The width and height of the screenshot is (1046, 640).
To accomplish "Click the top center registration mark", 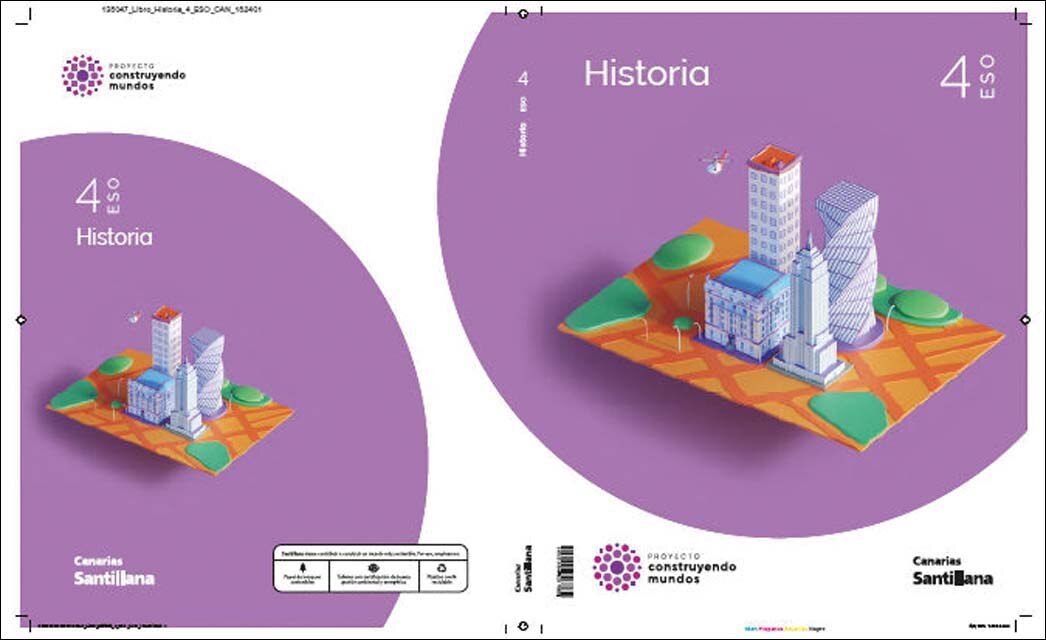I will click(524, 13).
